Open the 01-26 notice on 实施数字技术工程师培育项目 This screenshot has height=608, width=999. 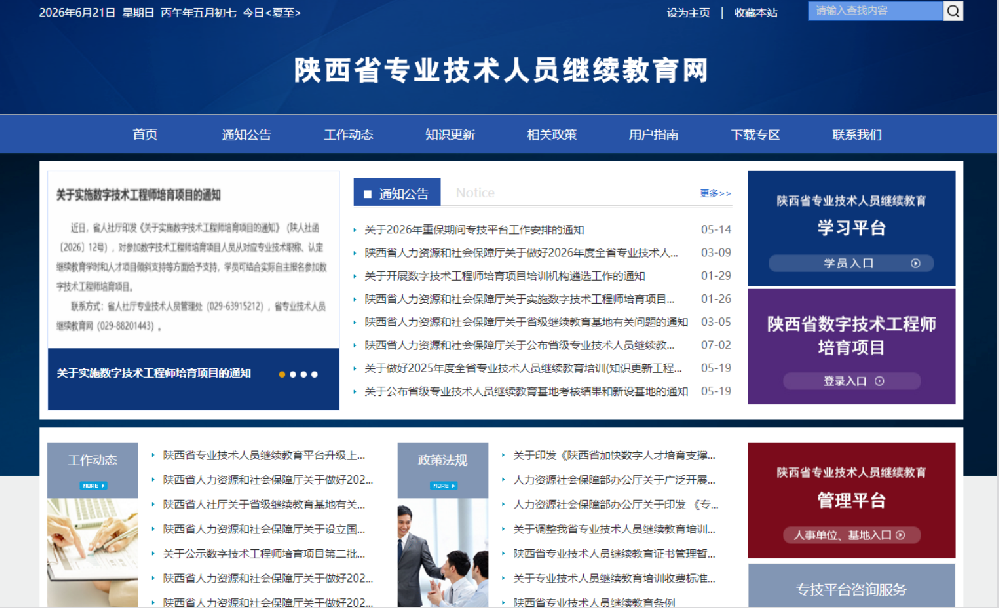[x=519, y=299]
